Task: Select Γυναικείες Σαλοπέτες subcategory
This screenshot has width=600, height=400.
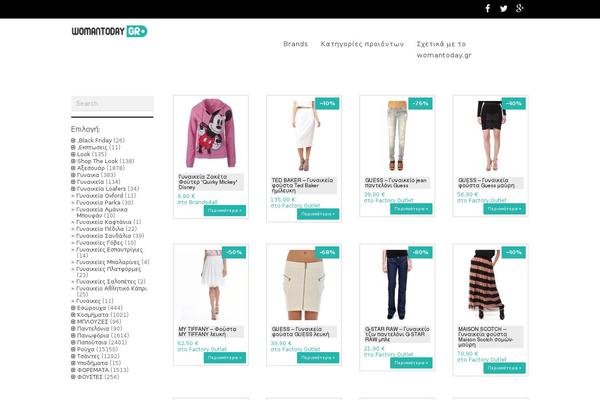Action: 106,281
